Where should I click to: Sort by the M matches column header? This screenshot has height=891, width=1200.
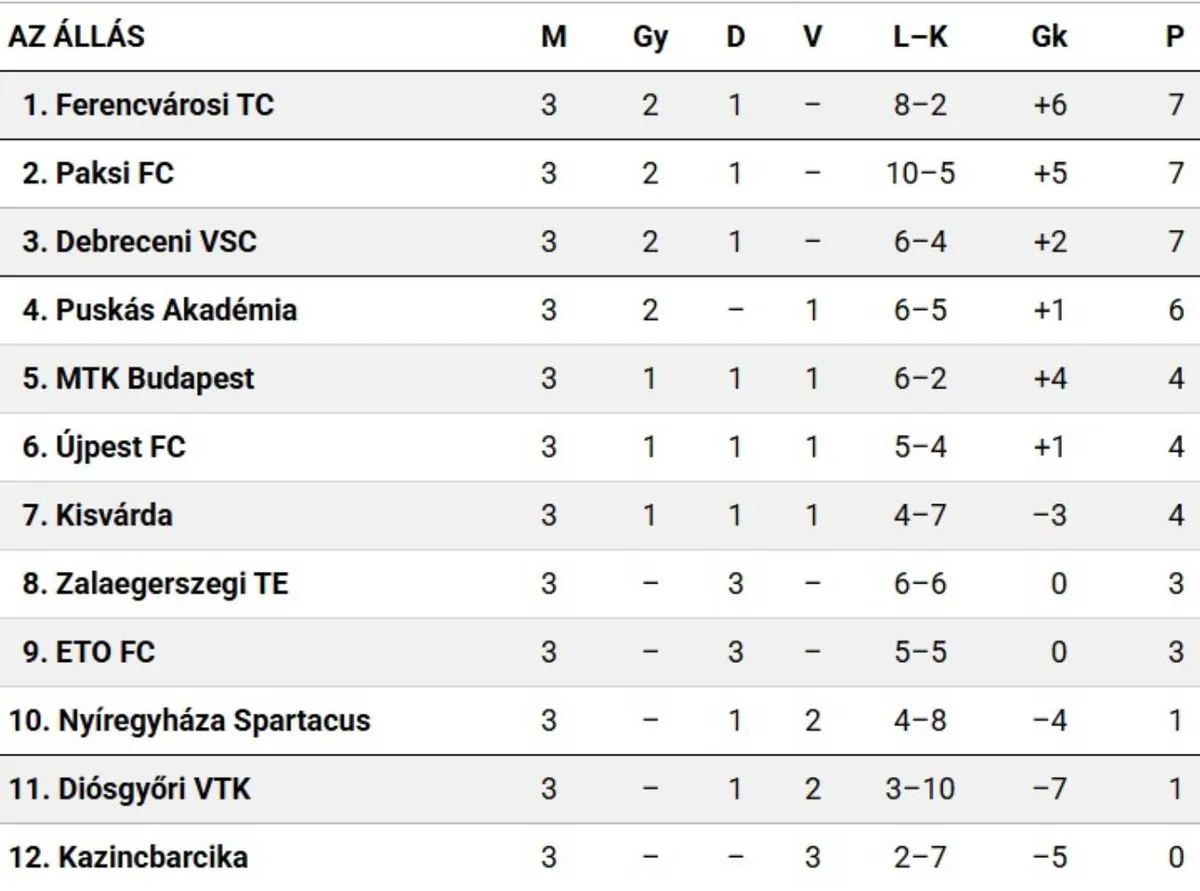[554, 36]
